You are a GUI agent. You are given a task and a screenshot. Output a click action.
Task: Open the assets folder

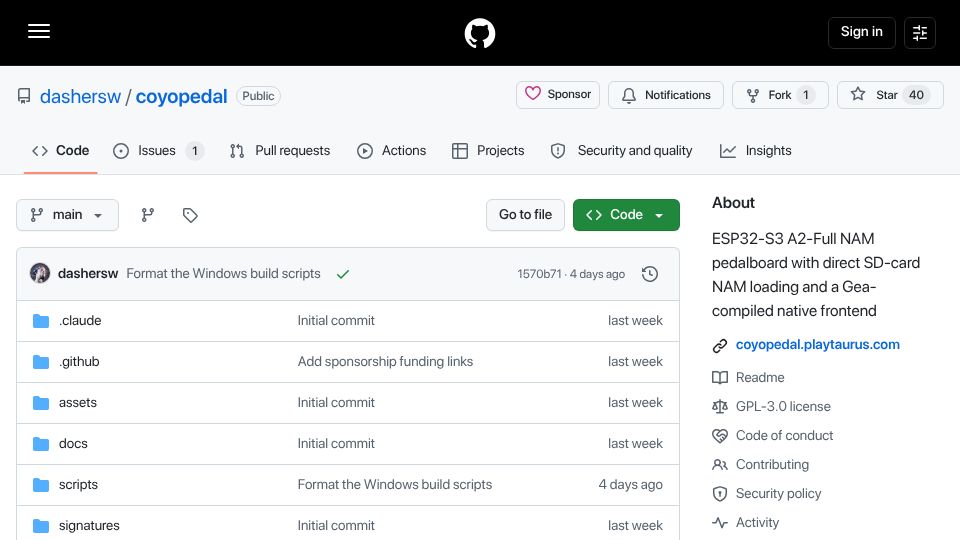78,403
